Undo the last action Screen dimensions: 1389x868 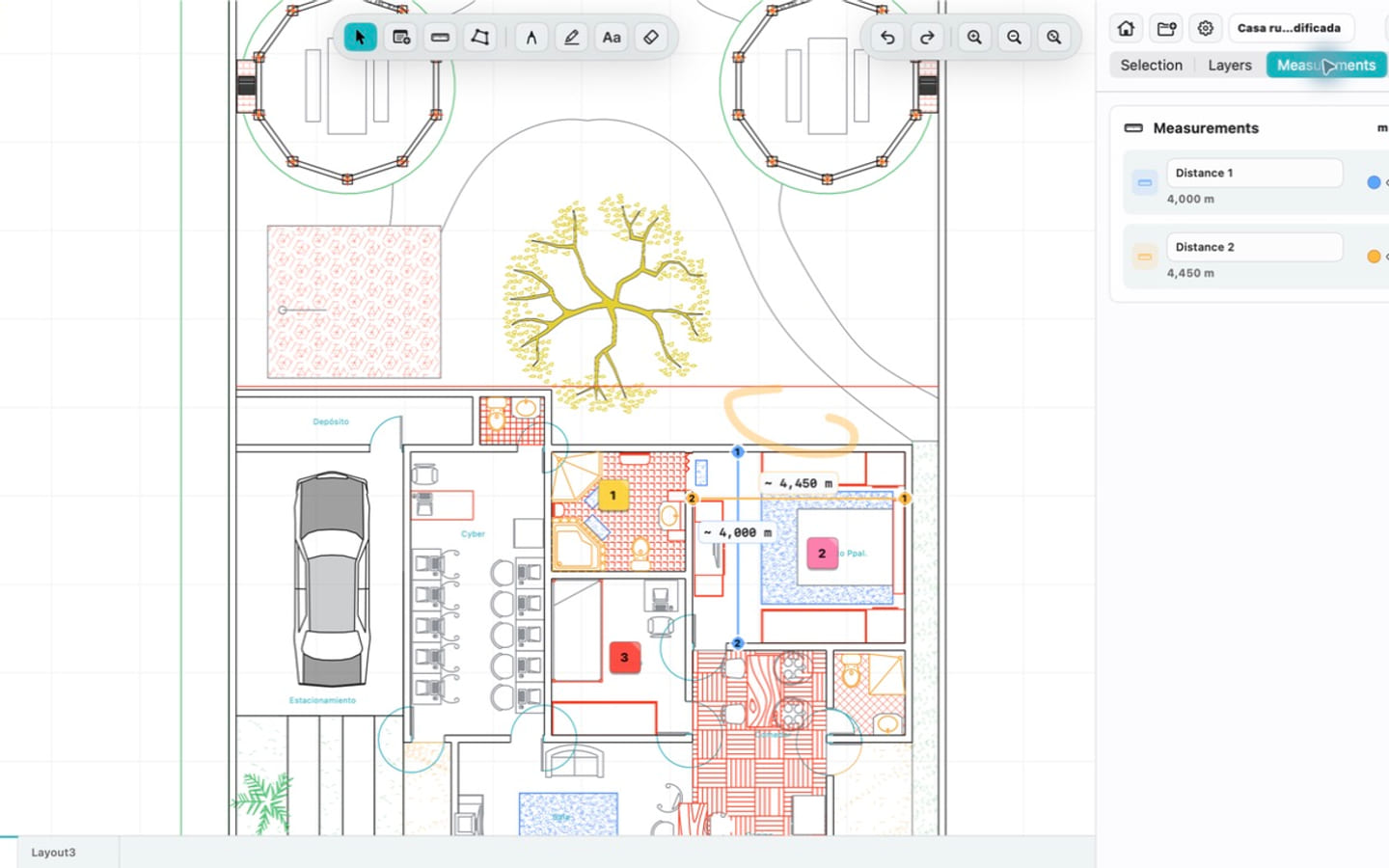[887, 38]
